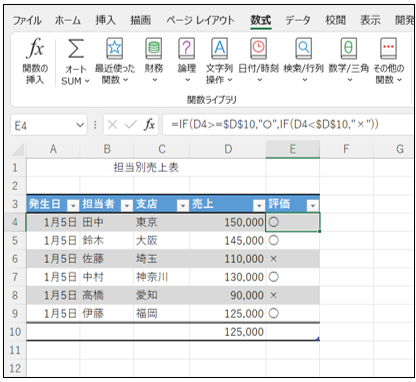
Task: Switch to the 描画 (Draw) tab
Action: [140, 21]
